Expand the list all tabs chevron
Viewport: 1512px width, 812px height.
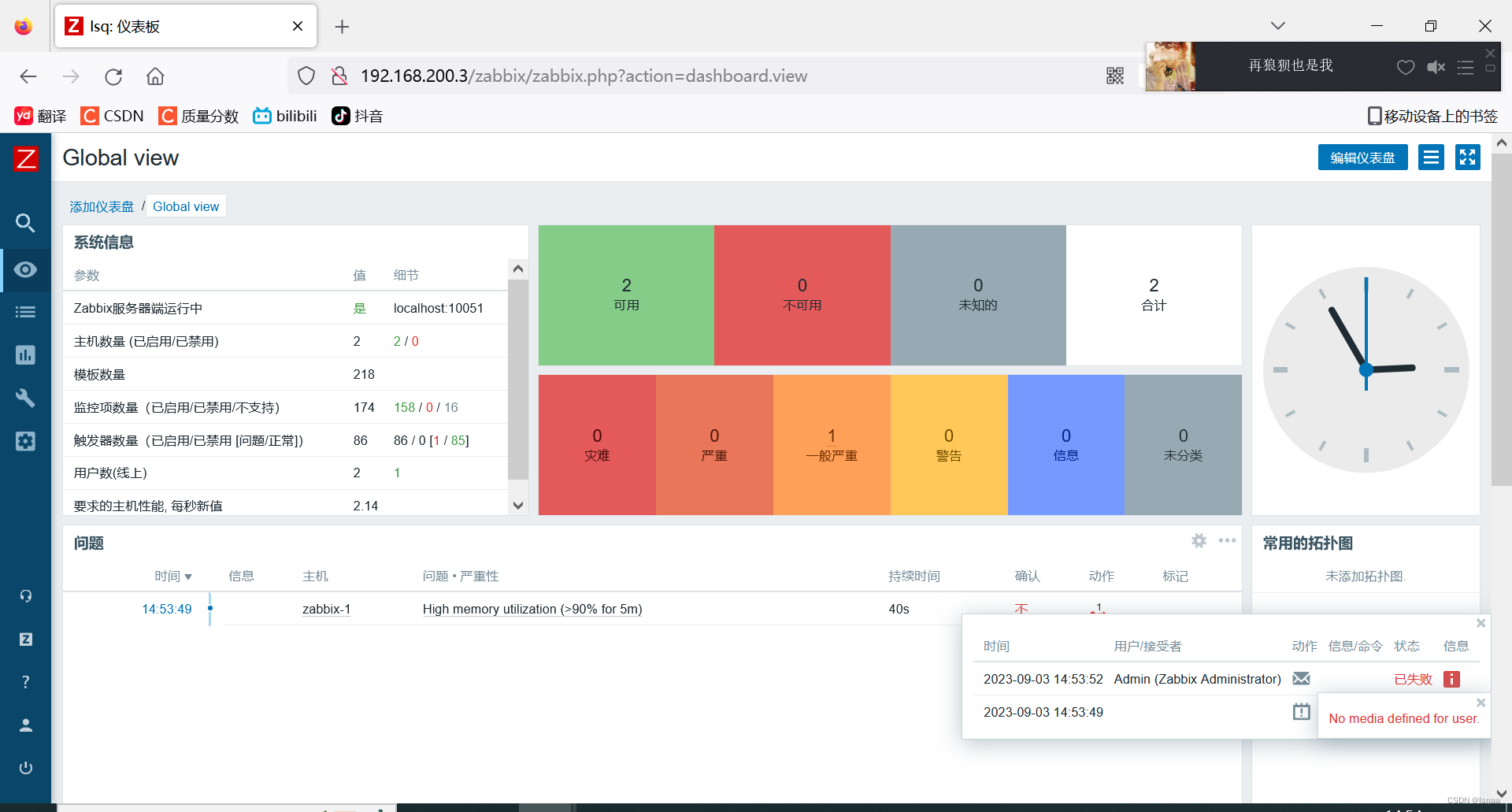click(x=1277, y=26)
